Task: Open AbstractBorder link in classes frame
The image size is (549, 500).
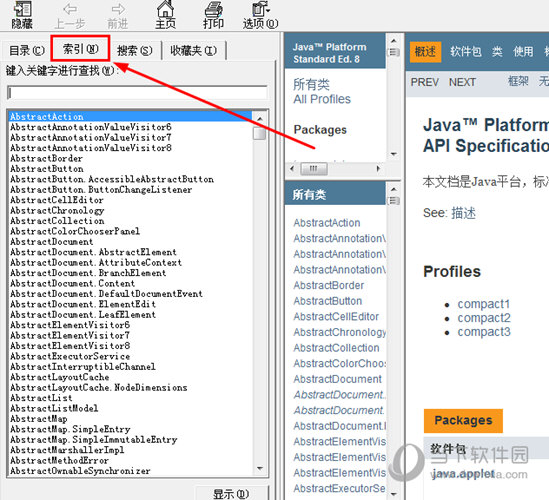Action: [328, 285]
